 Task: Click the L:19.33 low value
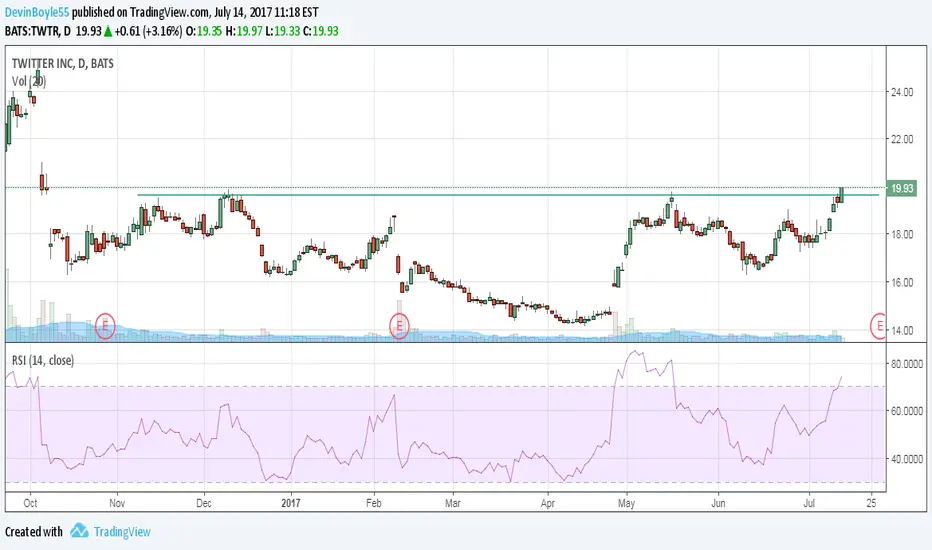point(282,31)
